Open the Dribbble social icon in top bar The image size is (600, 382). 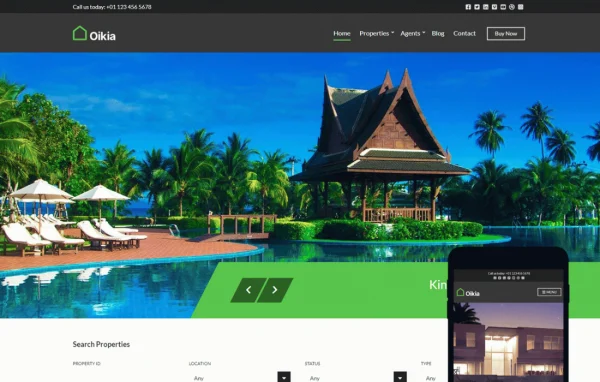(x=512, y=7)
